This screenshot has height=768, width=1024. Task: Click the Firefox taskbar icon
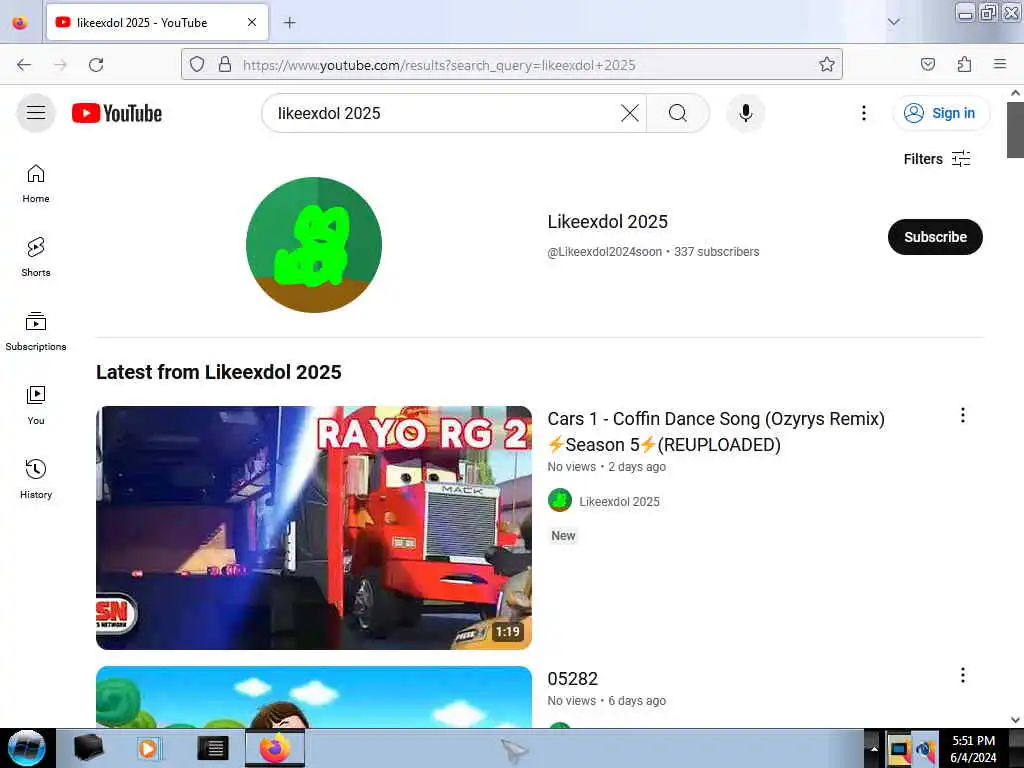275,748
